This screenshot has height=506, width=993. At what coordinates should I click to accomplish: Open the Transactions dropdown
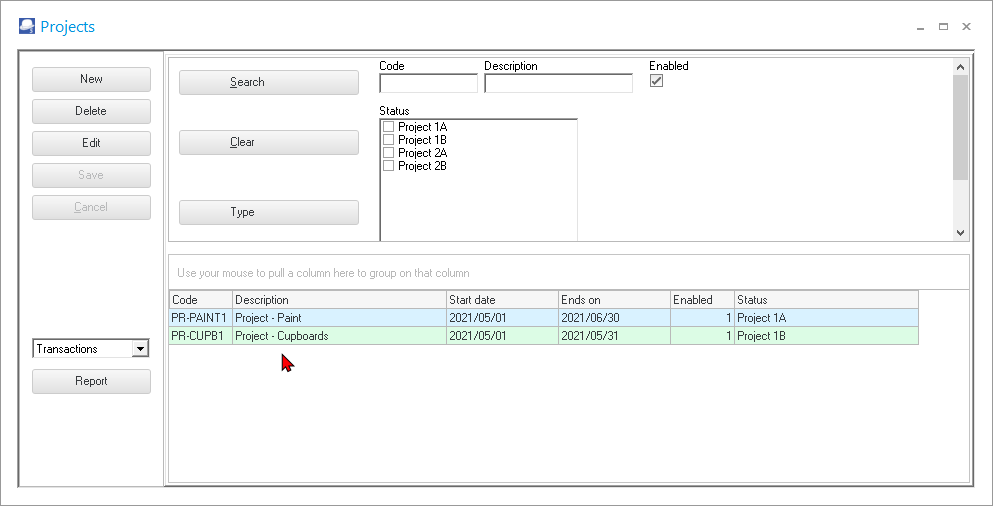coord(140,349)
